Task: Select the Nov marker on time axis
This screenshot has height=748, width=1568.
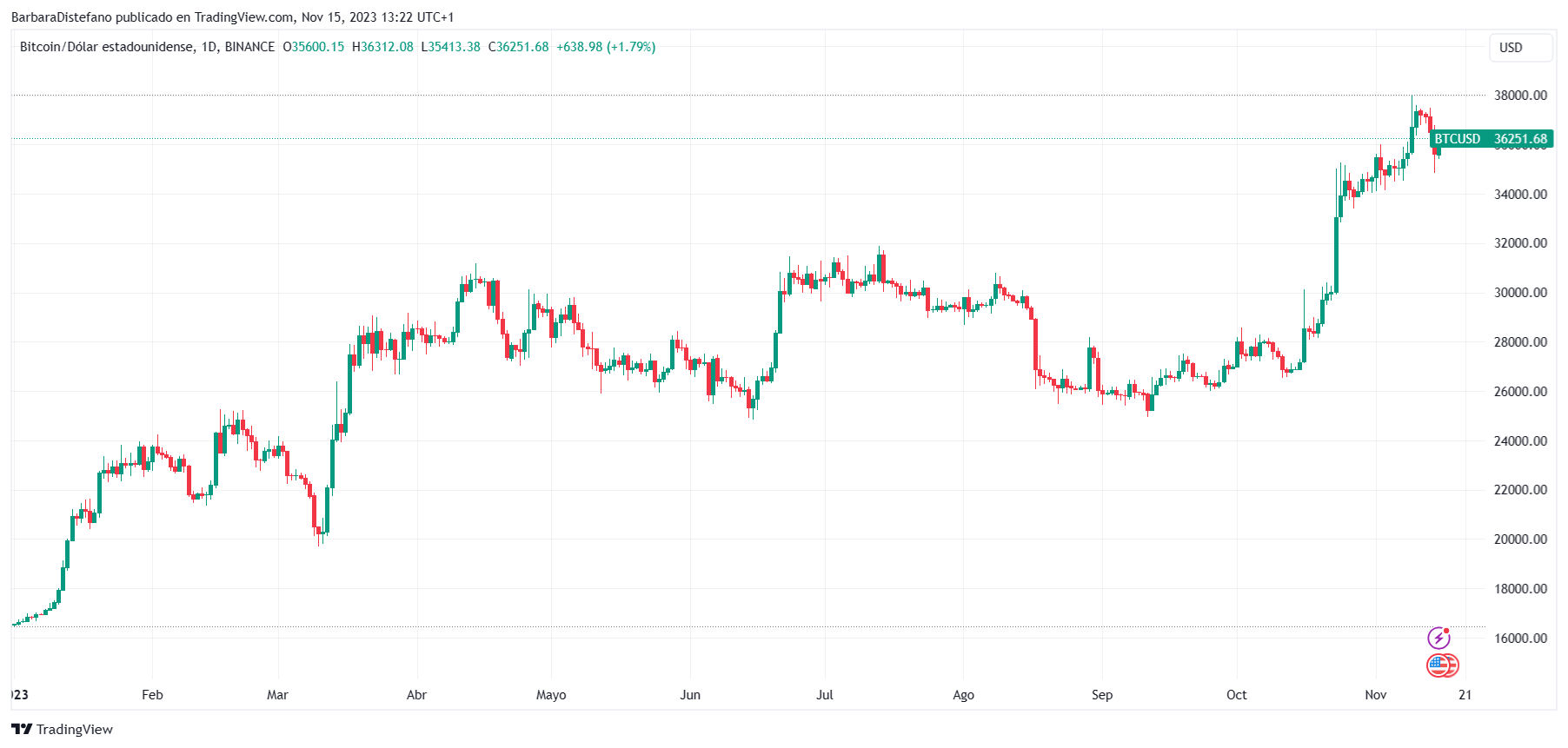Action: (1375, 695)
